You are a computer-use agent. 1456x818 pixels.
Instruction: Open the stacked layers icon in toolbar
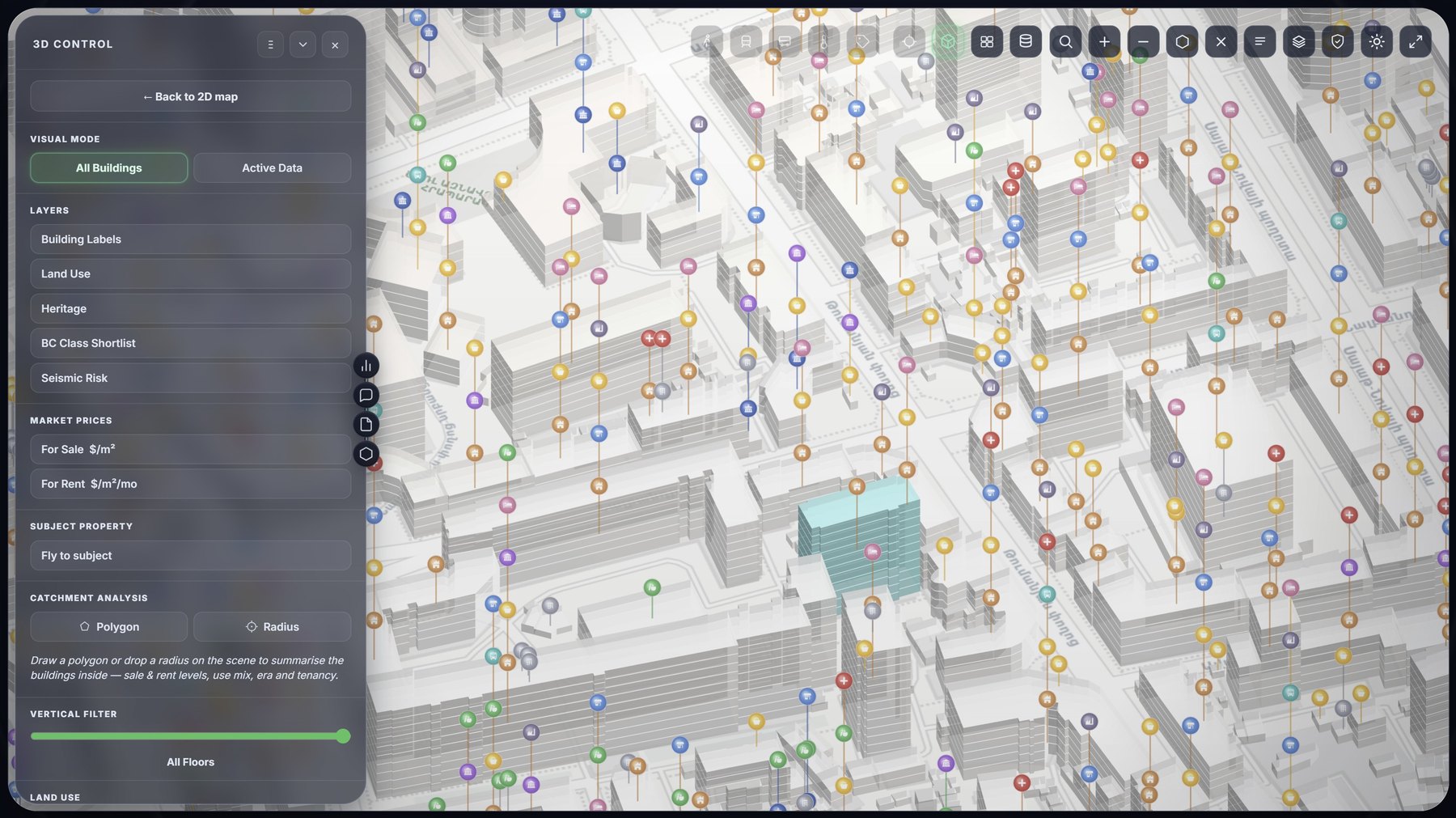tap(1299, 41)
